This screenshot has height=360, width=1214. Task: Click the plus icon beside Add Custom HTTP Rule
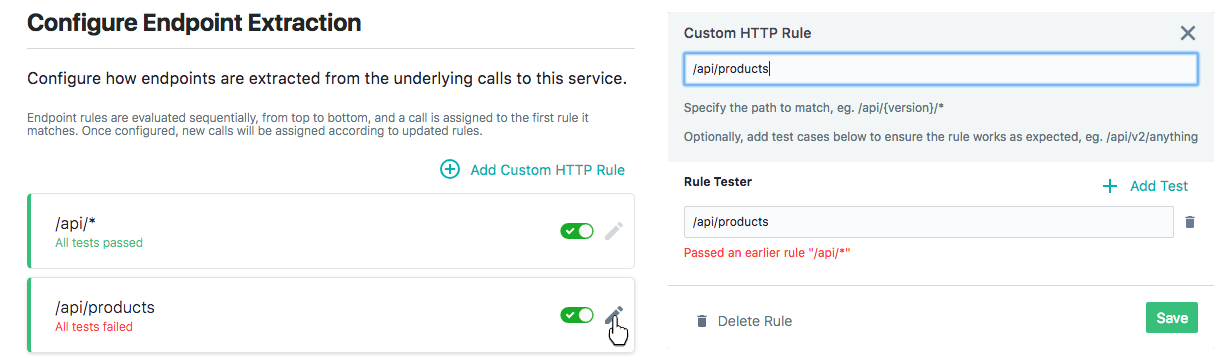pos(450,170)
